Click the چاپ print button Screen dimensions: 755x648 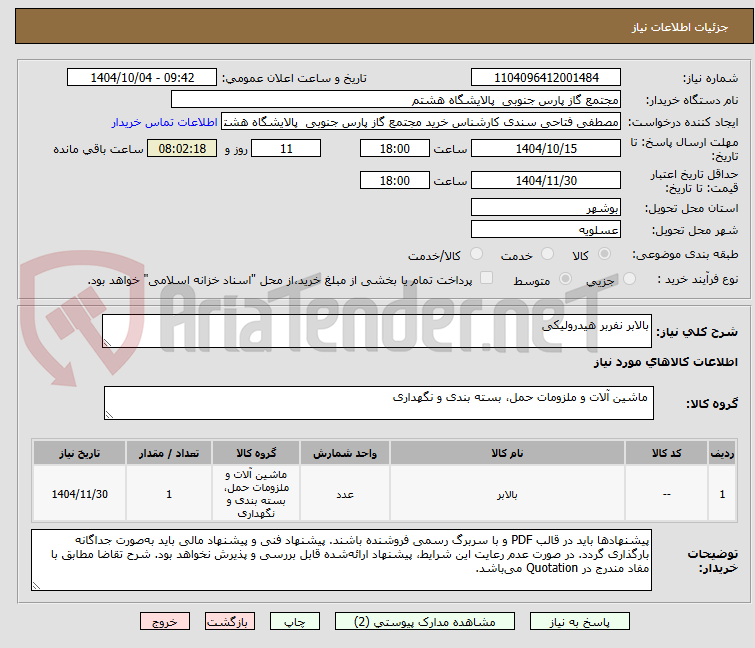(294, 622)
